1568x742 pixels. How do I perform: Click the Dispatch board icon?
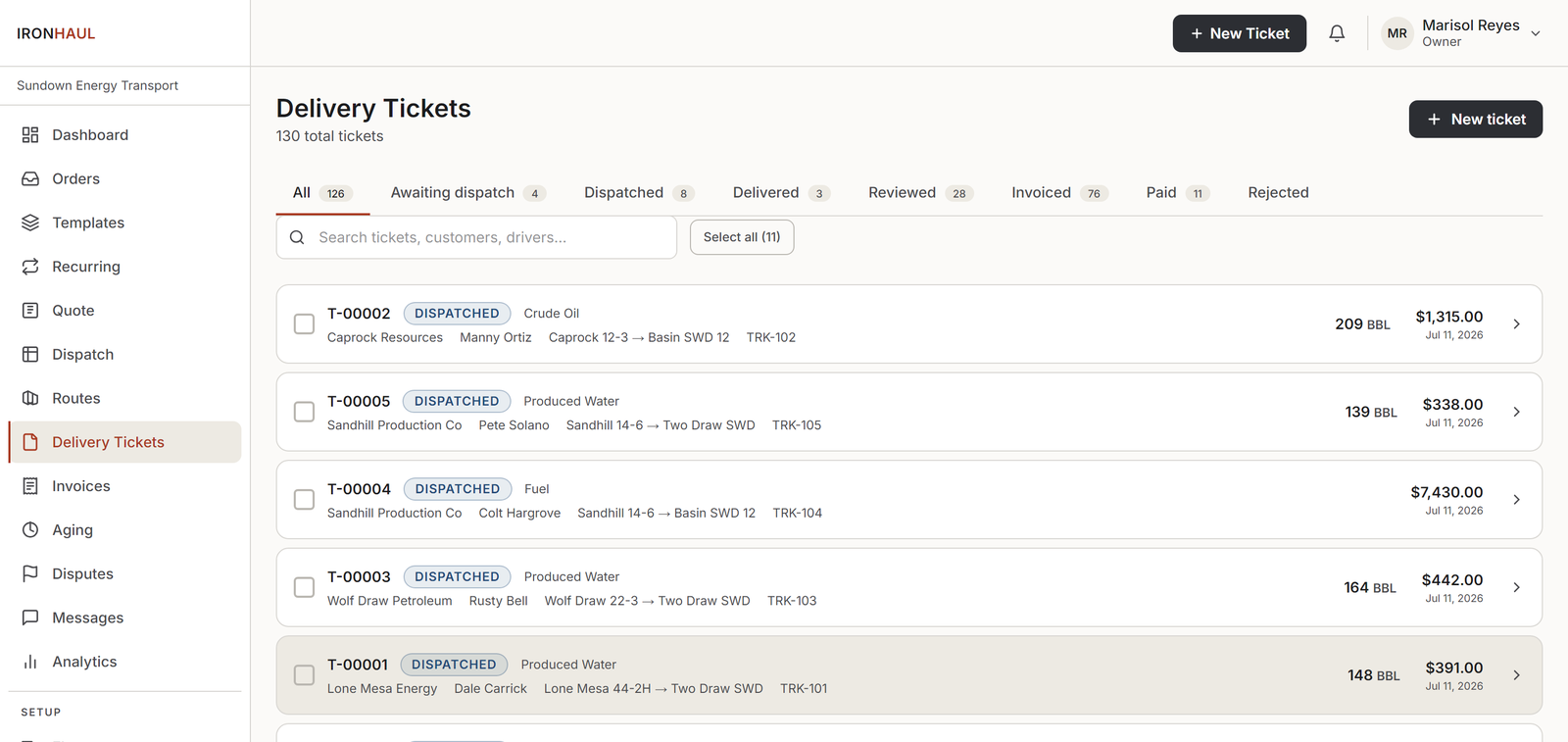click(x=30, y=355)
